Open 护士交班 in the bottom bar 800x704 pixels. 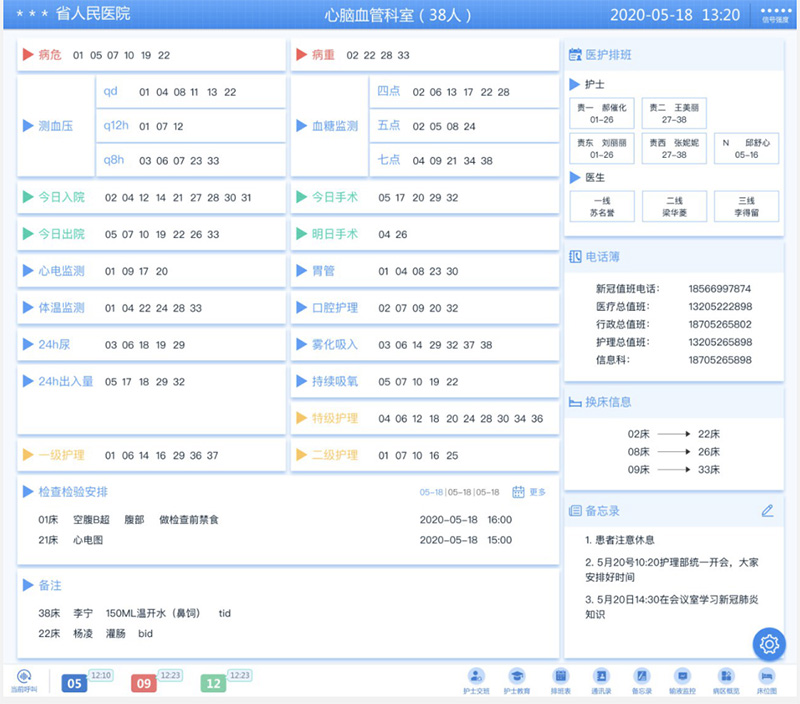point(476,681)
